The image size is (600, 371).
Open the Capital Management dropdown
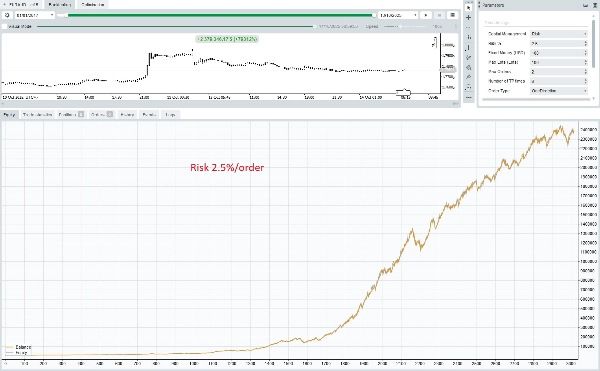click(x=559, y=34)
